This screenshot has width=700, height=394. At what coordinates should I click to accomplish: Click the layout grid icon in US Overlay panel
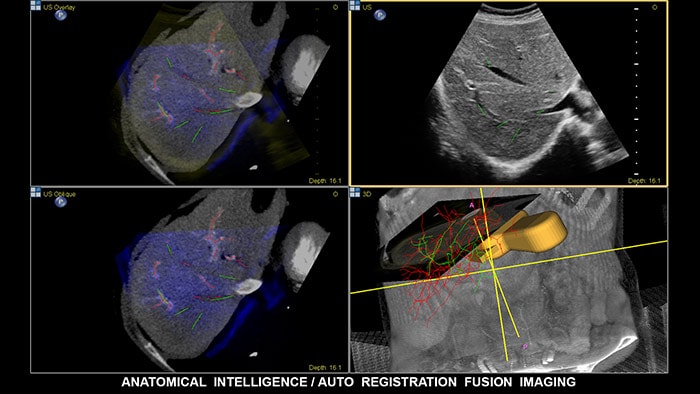[x=36, y=5]
